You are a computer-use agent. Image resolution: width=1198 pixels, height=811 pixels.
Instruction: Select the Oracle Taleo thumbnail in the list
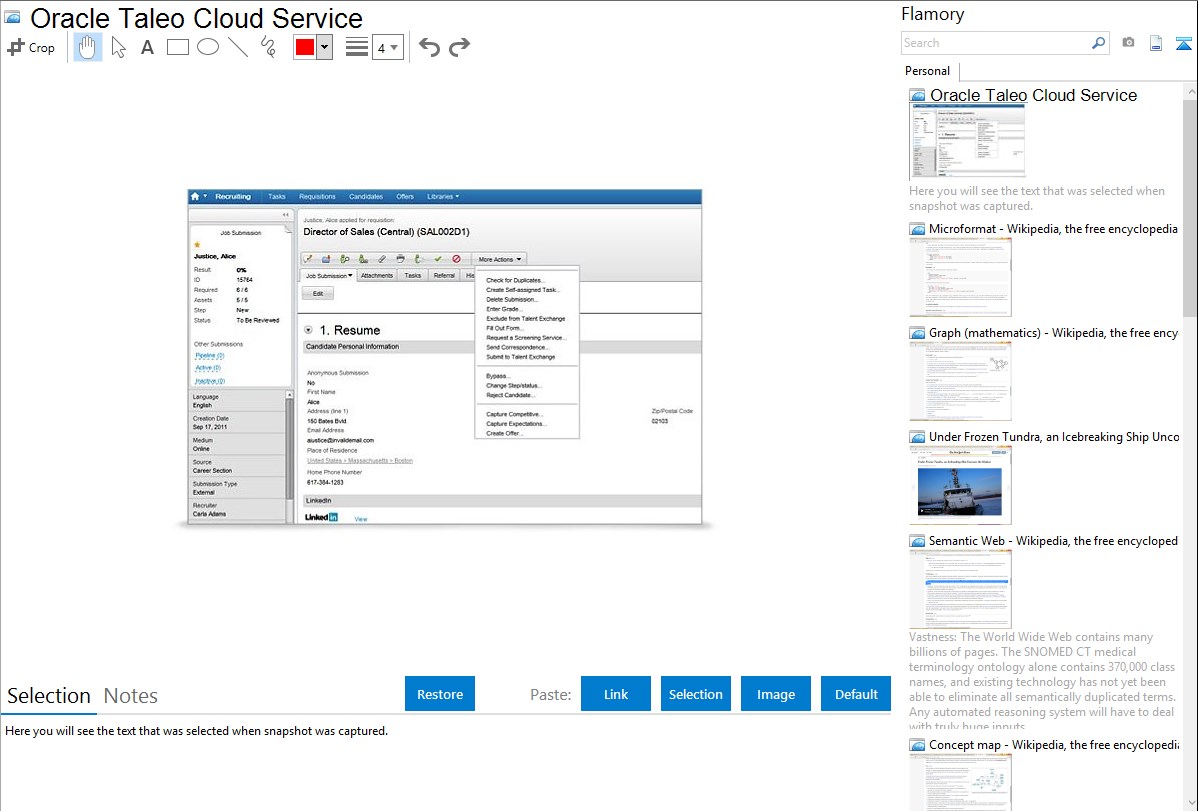click(967, 142)
